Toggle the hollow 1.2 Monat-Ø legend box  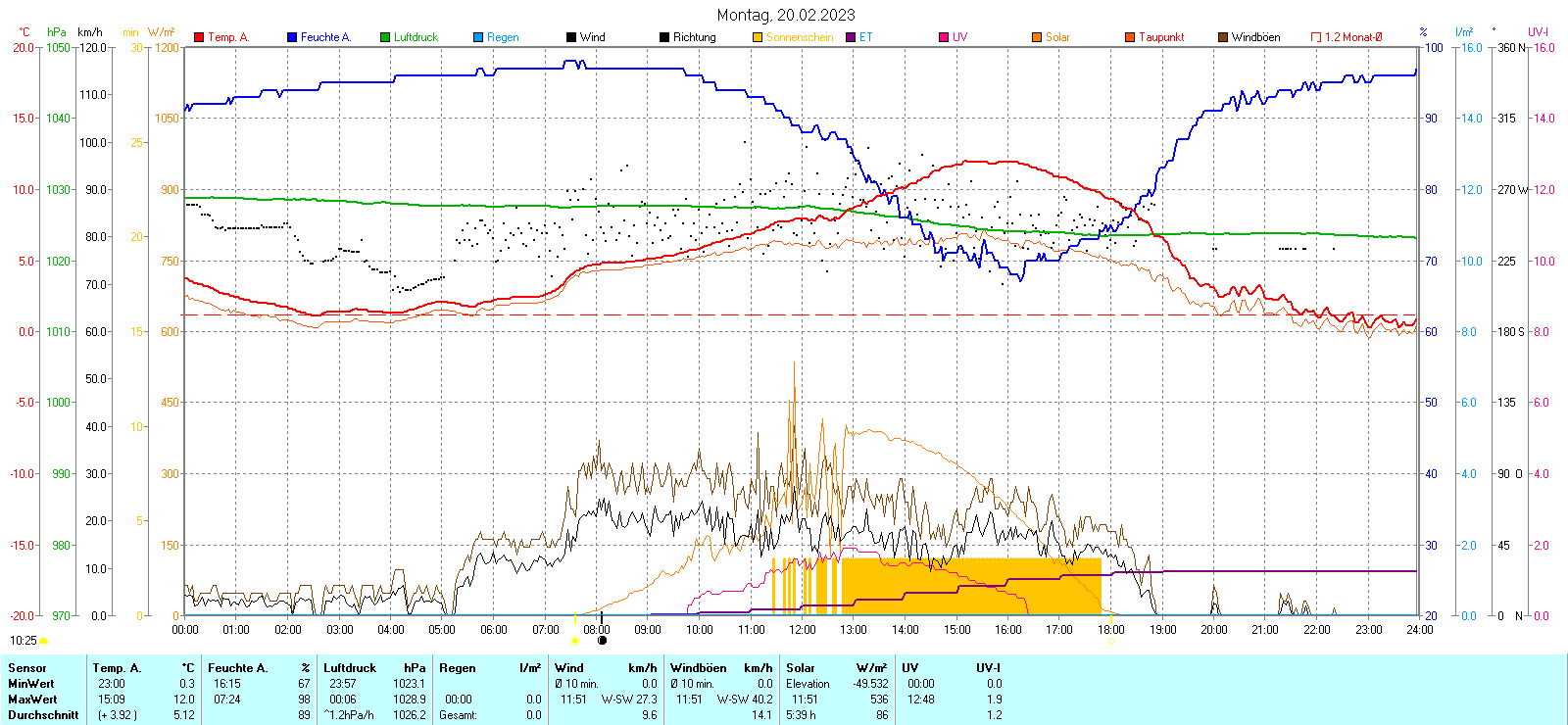pyautogui.click(x=1316, y=37)
